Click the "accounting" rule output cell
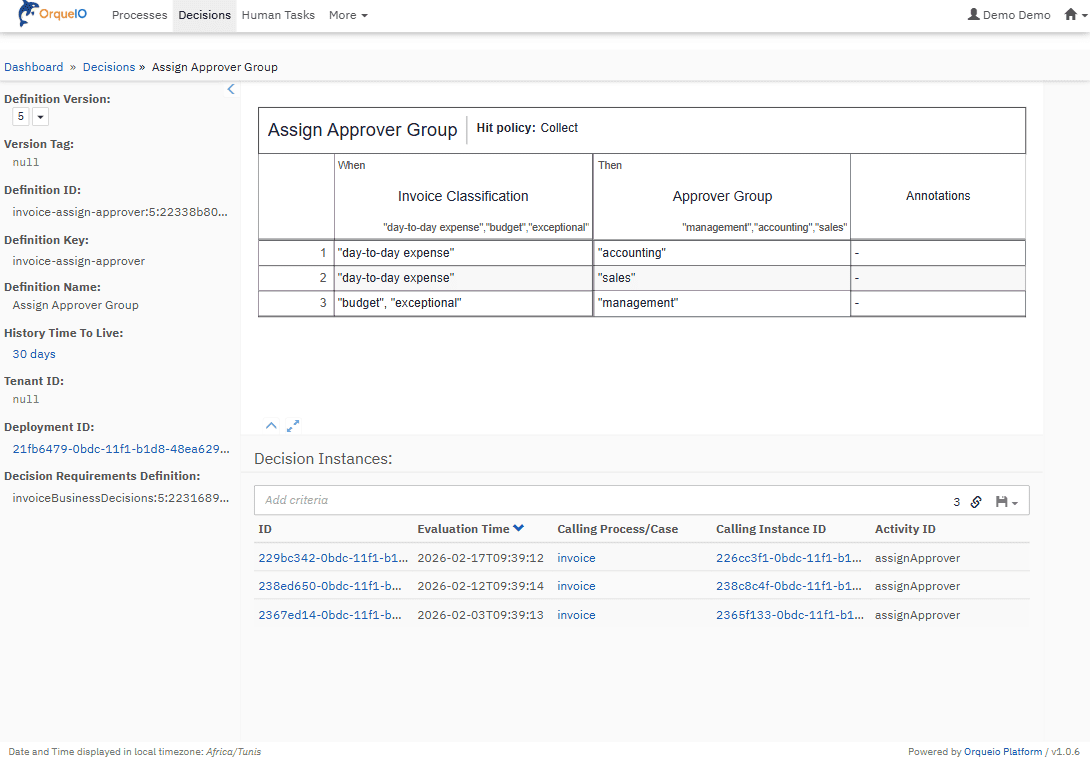This screenshot has height=758, width=1090. click(722, 253)
